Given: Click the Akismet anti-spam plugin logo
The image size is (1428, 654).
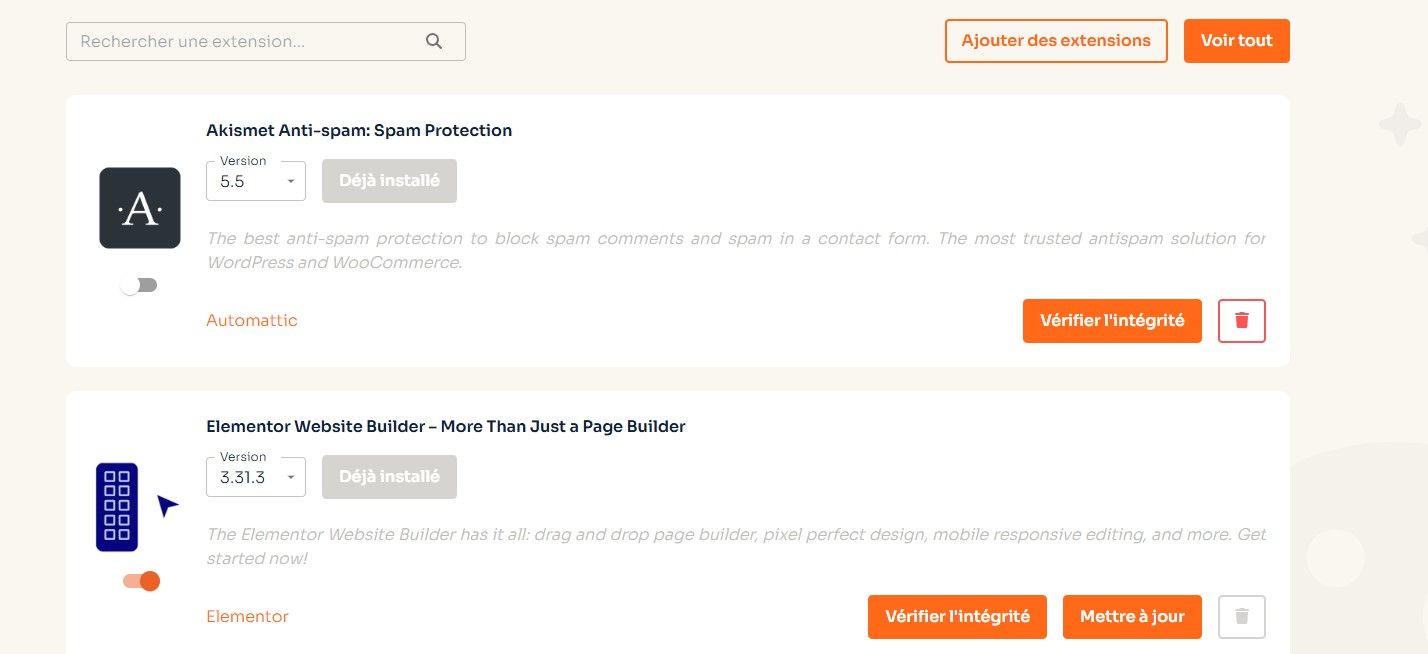Looking at the screenshot, I should pos(140,207).
